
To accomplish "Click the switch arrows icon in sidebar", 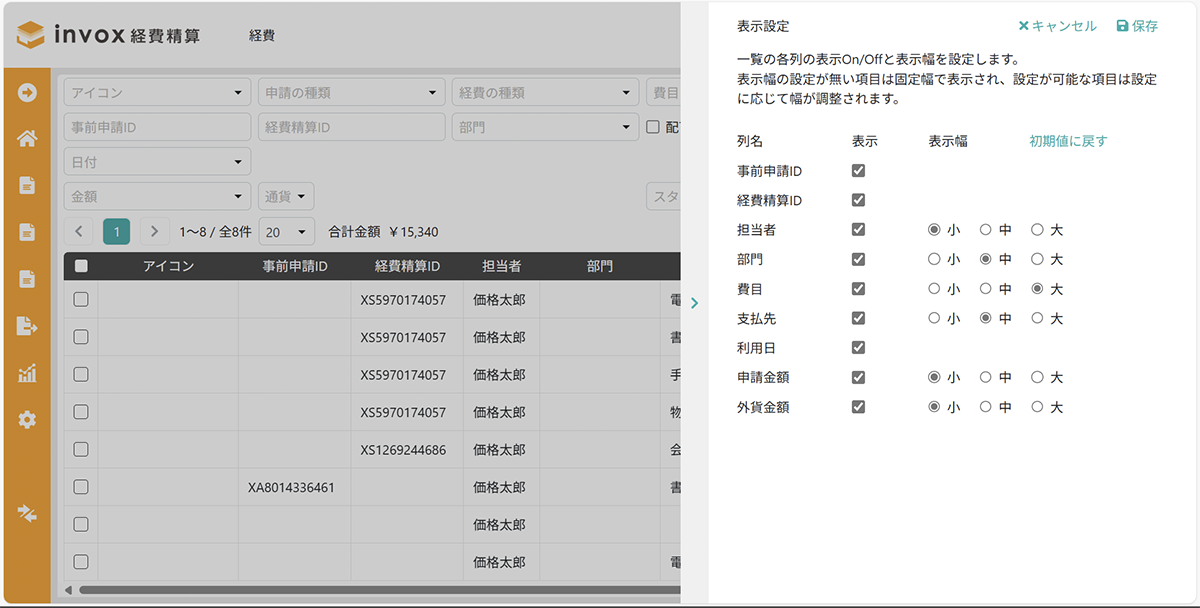I will [x=27, y=513].
